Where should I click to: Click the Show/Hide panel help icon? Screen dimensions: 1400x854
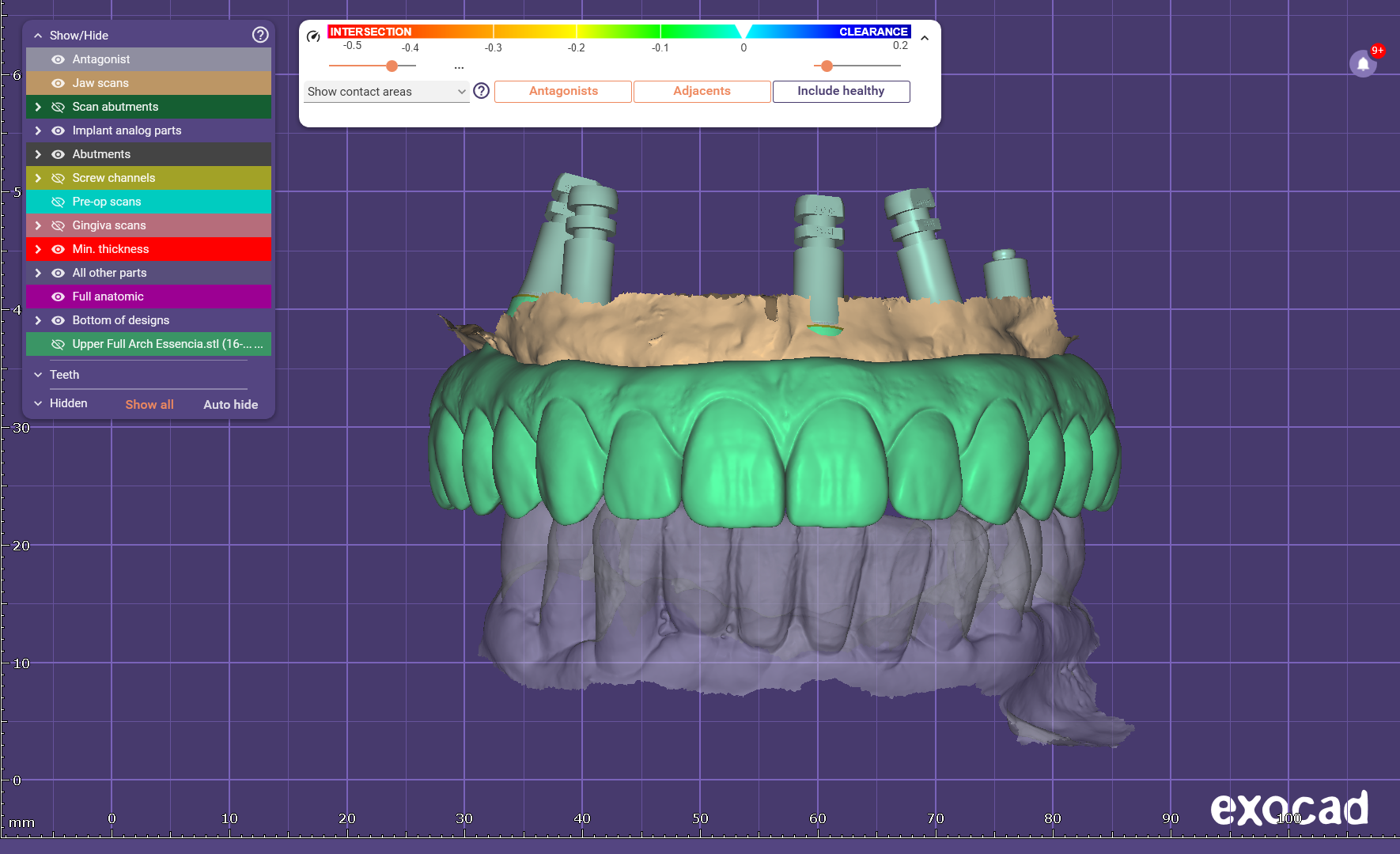click(260, 35)
